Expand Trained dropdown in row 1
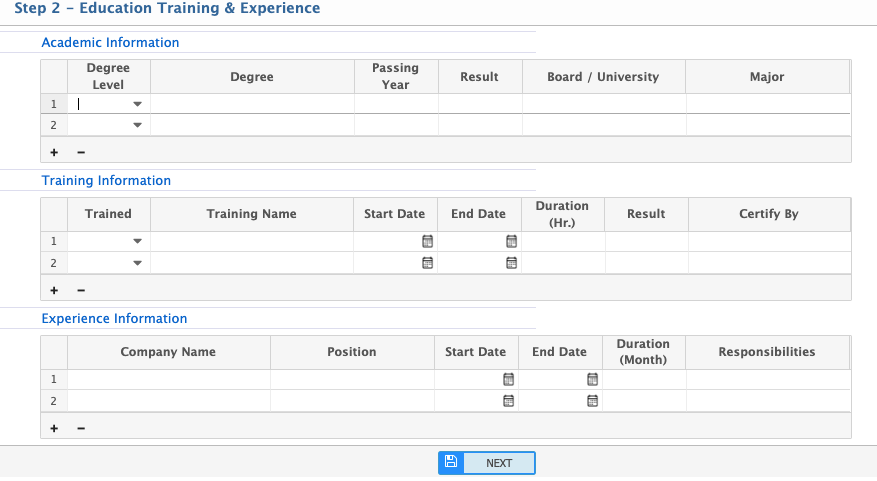The image size is (877, 481). click(x=137, y=241)
